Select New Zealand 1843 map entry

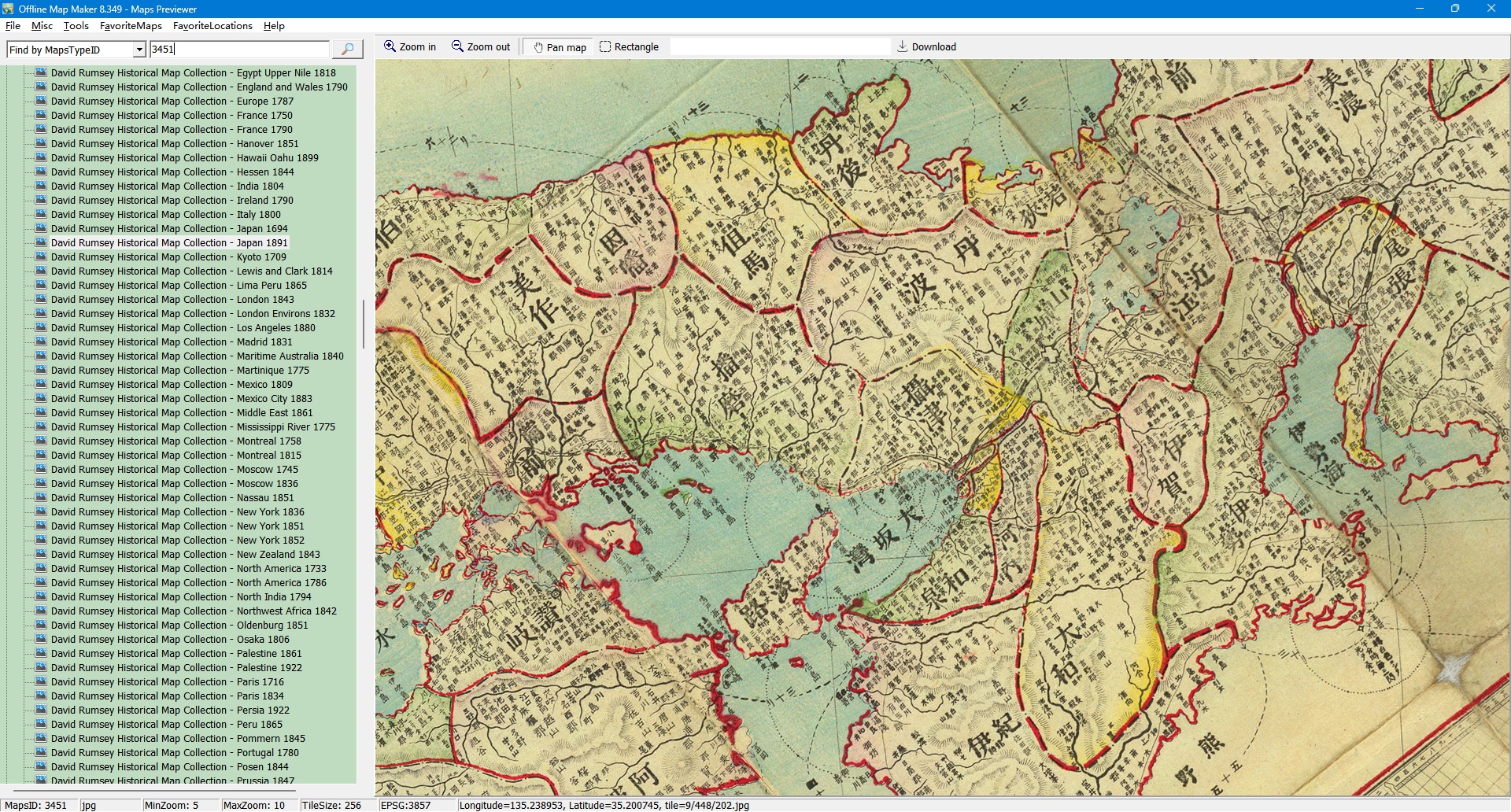tap(185, 555)
